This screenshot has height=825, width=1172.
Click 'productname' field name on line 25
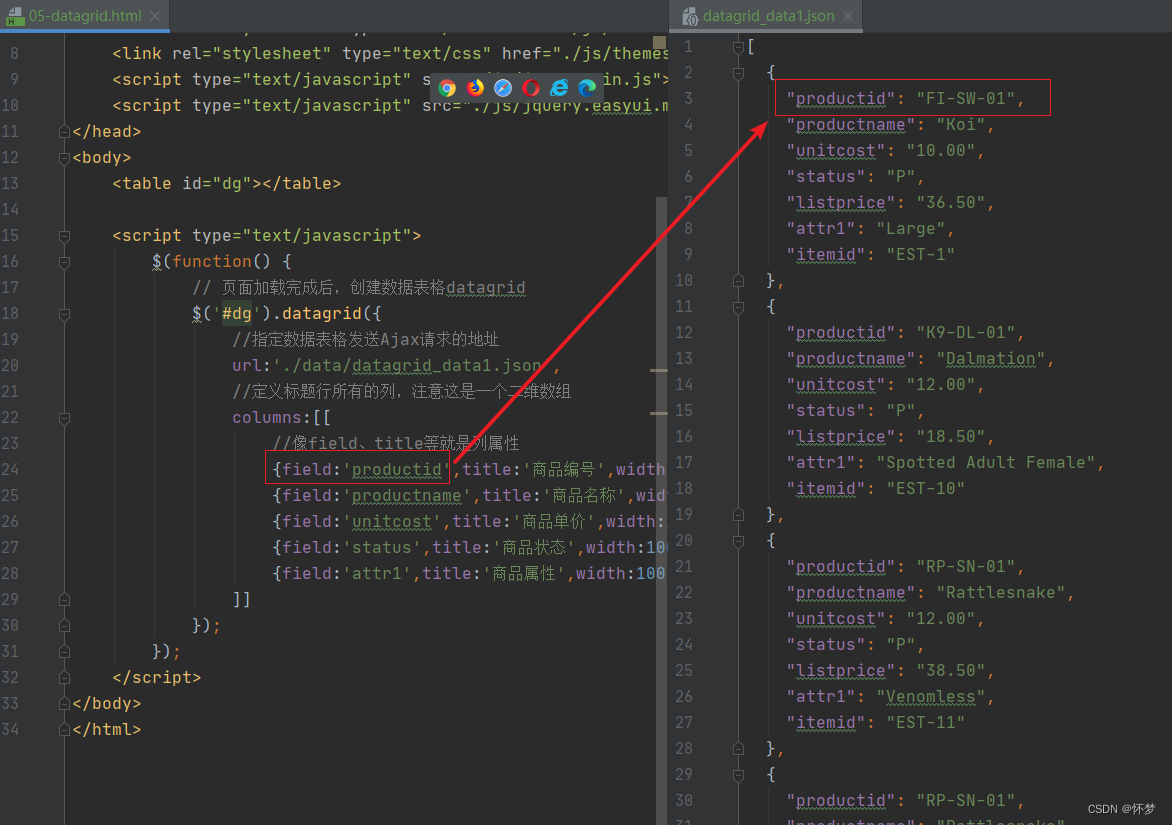point(407,495)
